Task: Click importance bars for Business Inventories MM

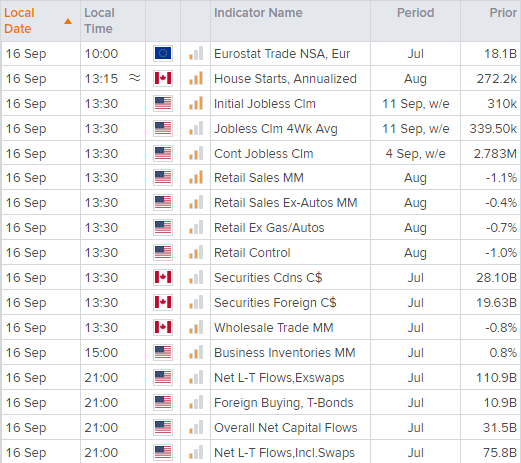Action: click(196, 352)
